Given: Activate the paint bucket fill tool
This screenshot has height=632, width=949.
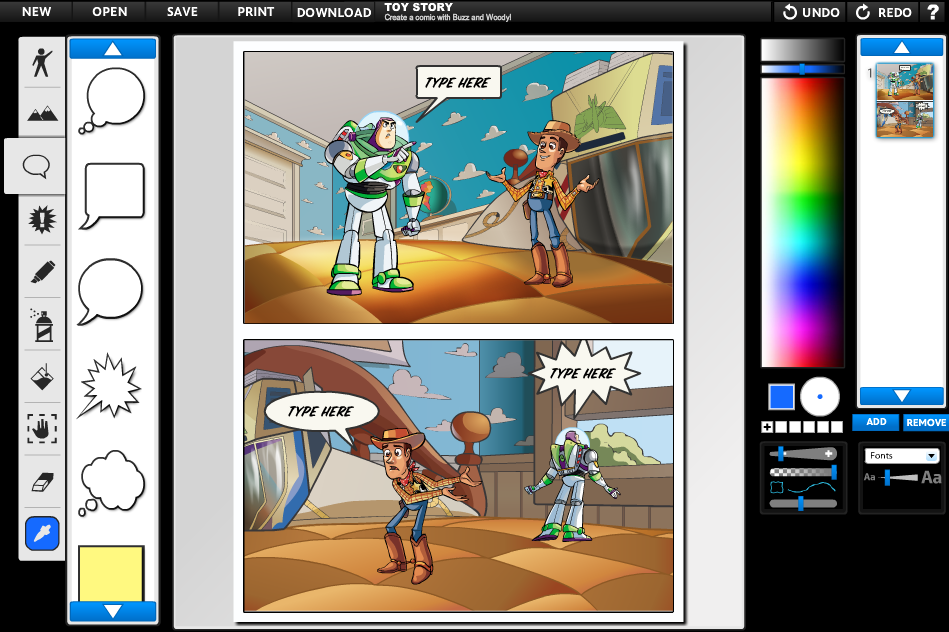Looking at the screenshot, I should click(42, 377).
